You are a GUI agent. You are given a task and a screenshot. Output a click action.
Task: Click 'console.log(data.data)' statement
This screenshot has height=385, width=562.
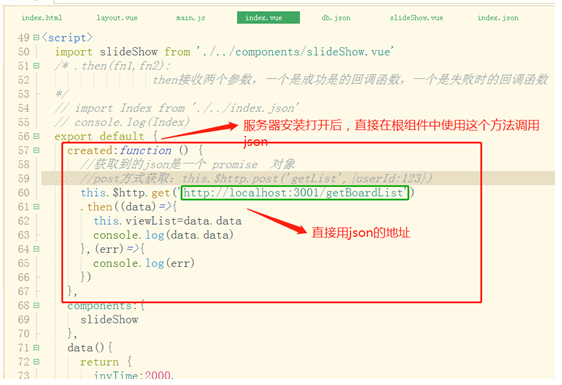(163, 235)
